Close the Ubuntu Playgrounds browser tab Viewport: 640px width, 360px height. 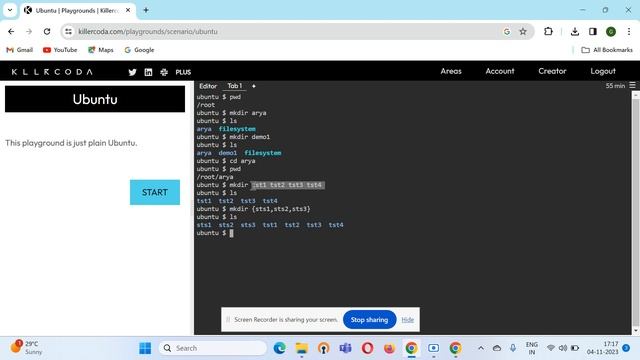(x=128, y=10)
